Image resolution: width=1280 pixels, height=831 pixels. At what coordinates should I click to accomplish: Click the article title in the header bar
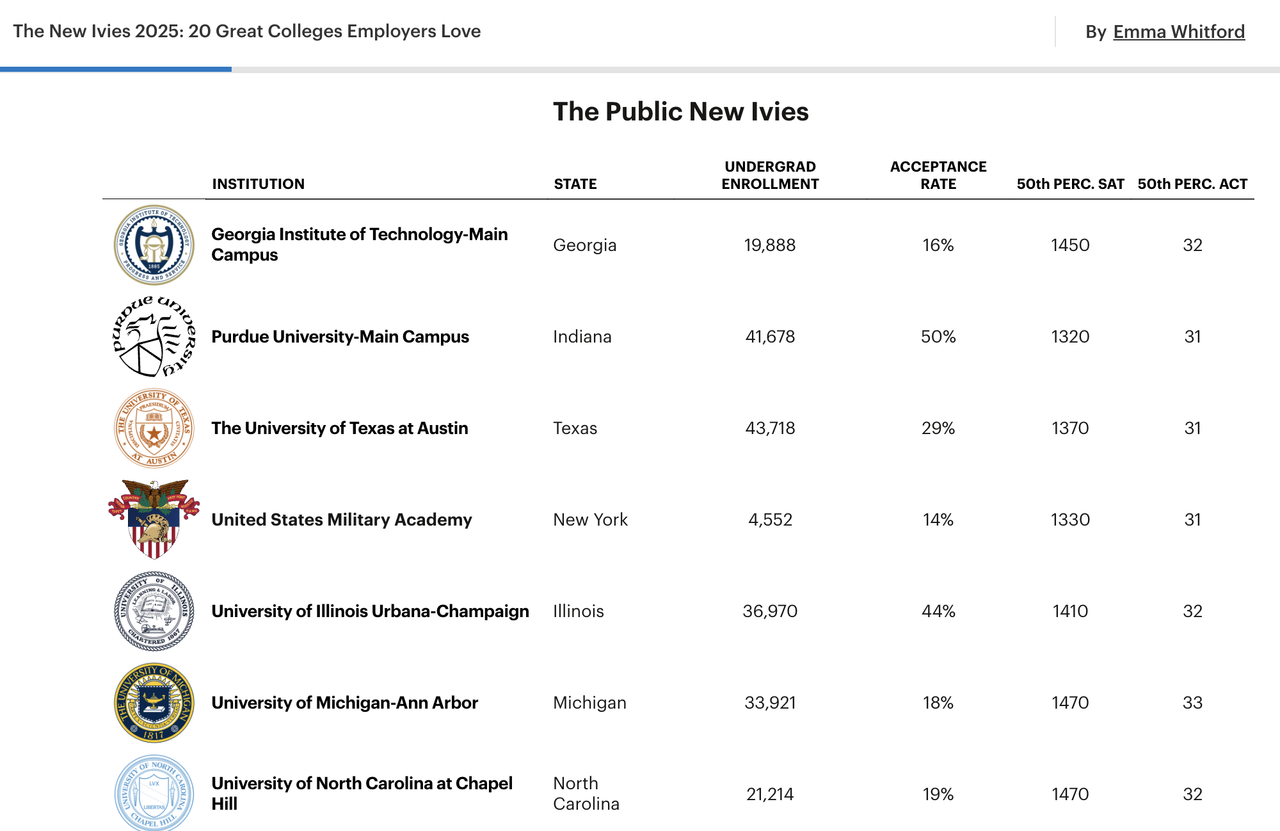247,31
